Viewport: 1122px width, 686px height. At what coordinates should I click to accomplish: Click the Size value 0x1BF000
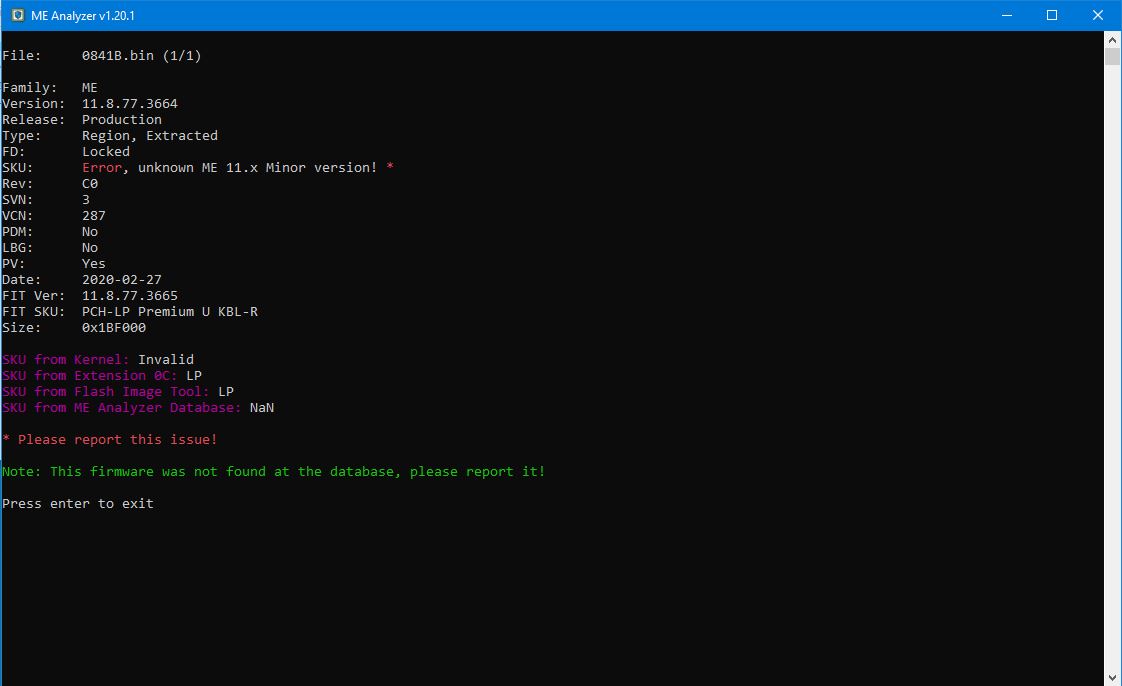coord(114,328)
